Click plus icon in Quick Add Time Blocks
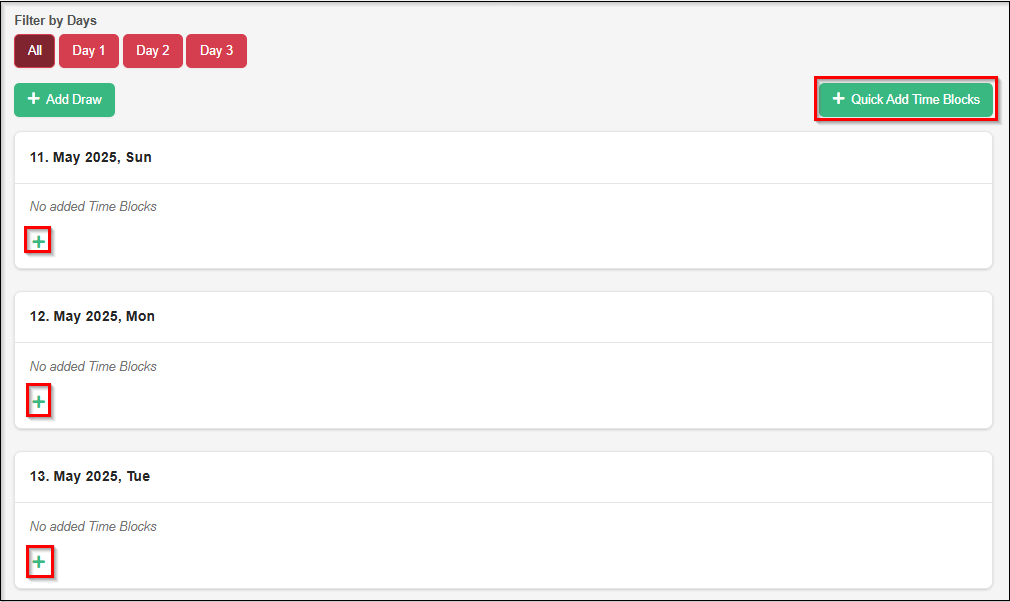This screenshot has width=1010, height=602. (x=838, y=99)
